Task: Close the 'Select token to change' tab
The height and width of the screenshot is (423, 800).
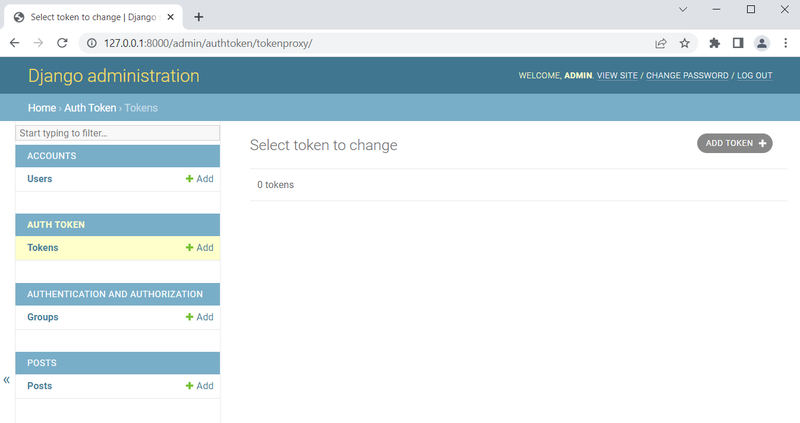Action: (x=170, y=17)
